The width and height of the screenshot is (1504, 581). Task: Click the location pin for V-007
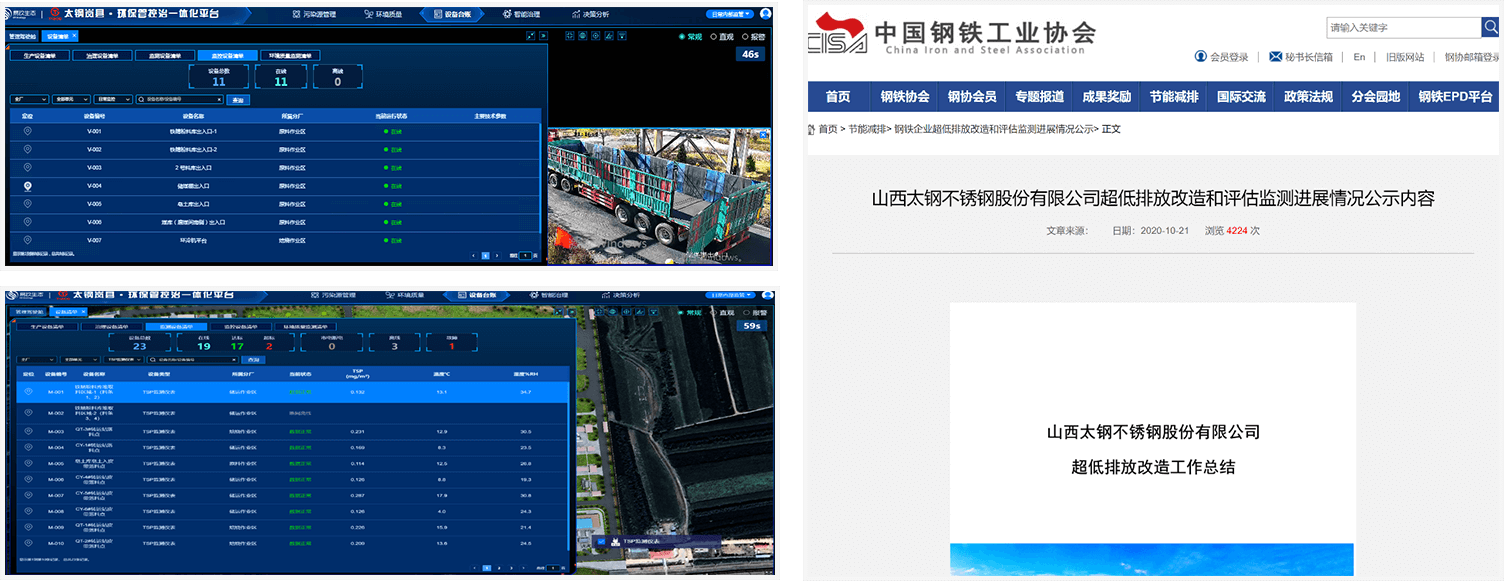[x=28, y=240]
